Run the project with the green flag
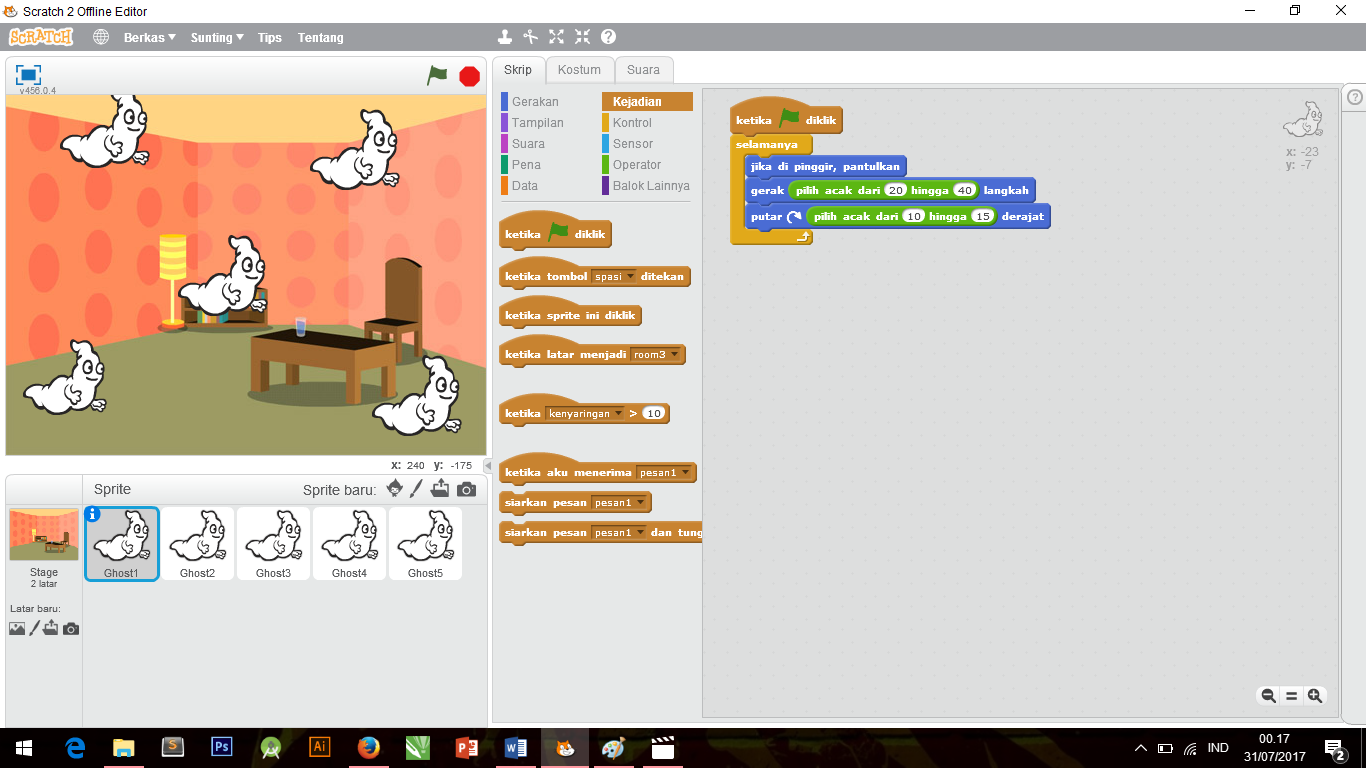Screen dimensions: 1366x768 point(437,75)
